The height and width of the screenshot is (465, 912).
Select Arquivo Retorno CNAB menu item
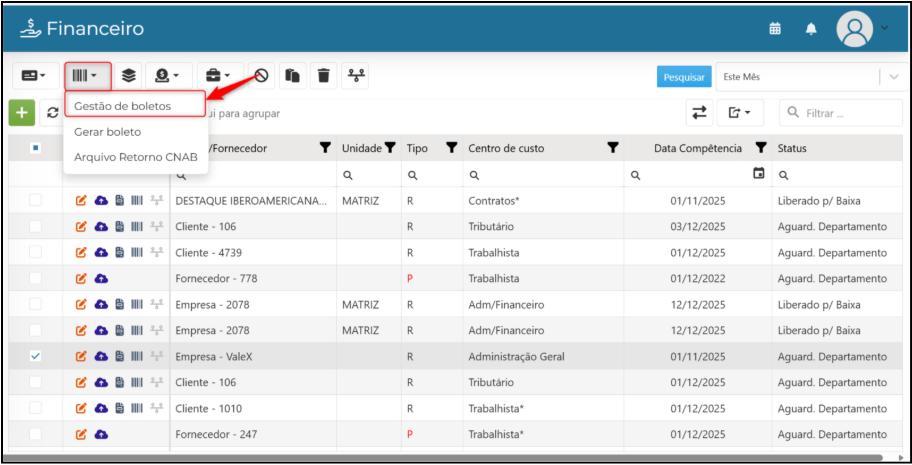[136, 157]
